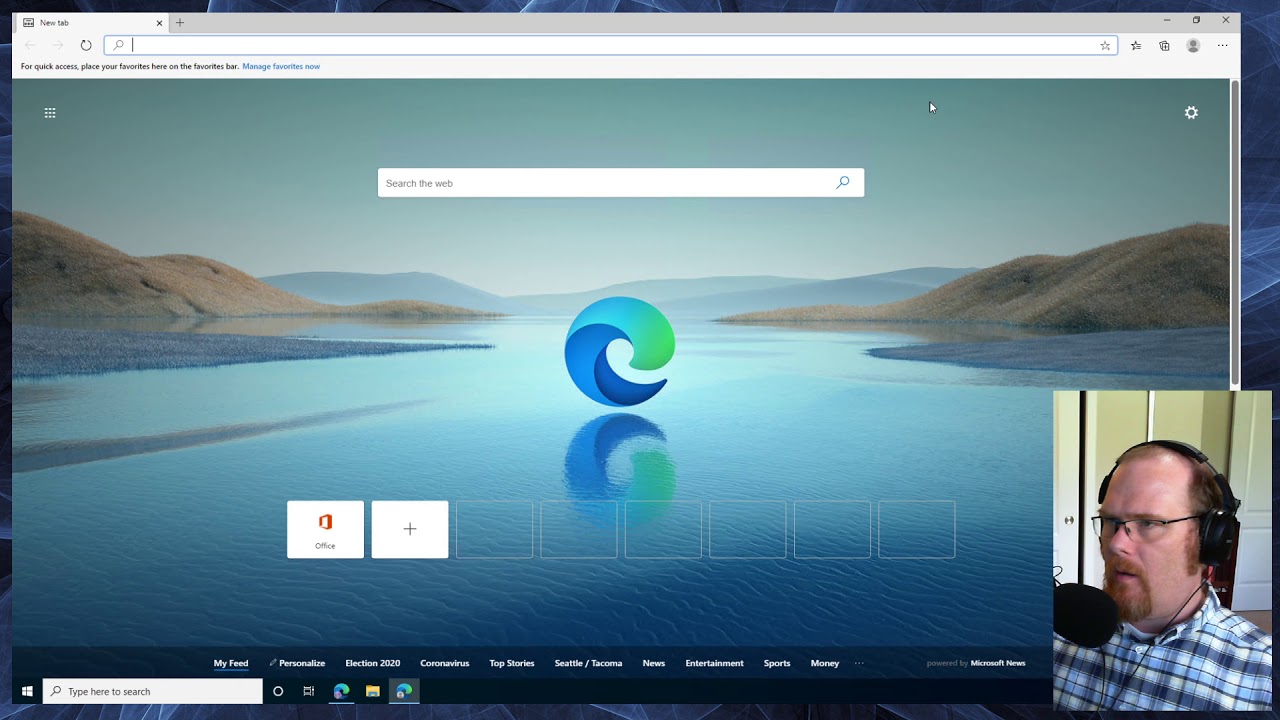
Task: Click the active Edge window taskbar icon
Action: [x=404, y=691]
